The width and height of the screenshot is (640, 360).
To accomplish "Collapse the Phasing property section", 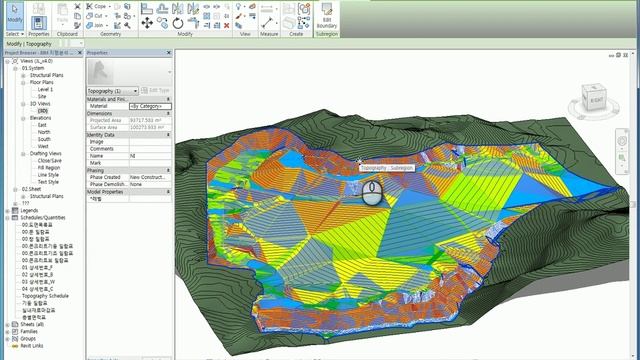I will tap(168, 170).
